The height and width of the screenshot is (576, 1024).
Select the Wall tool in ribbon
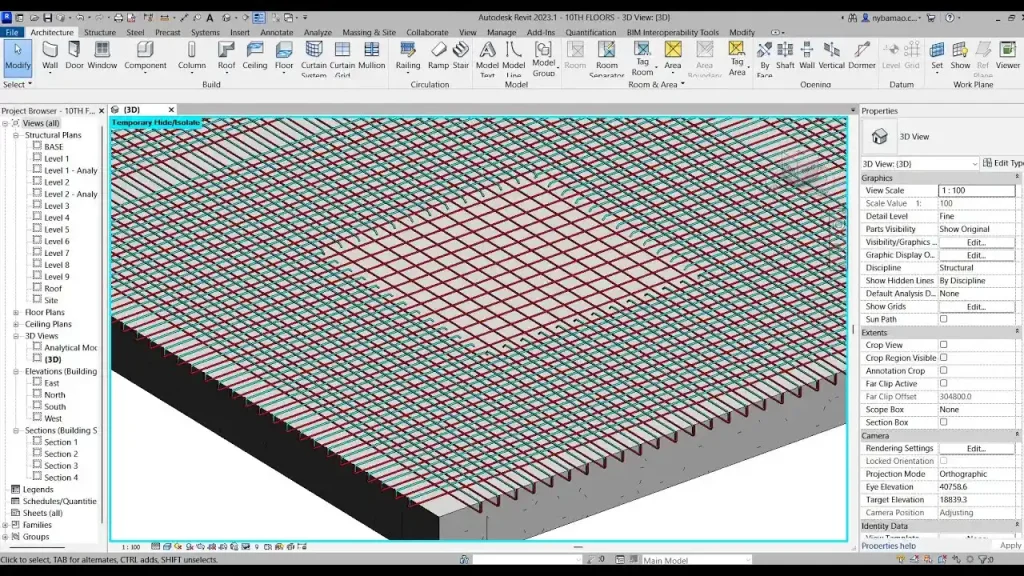coord(50,54)
